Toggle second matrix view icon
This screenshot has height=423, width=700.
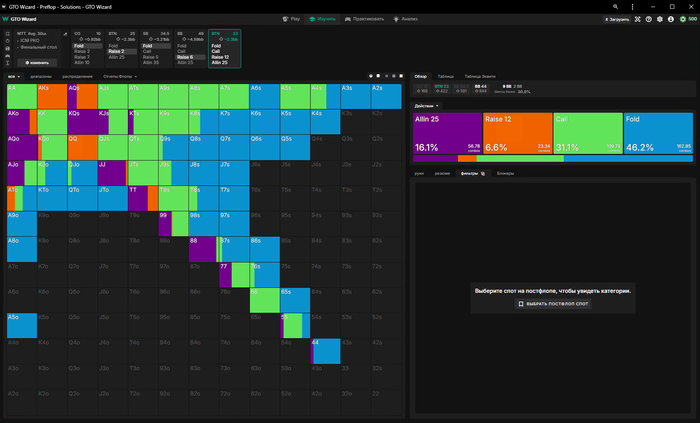click(378, 76)
